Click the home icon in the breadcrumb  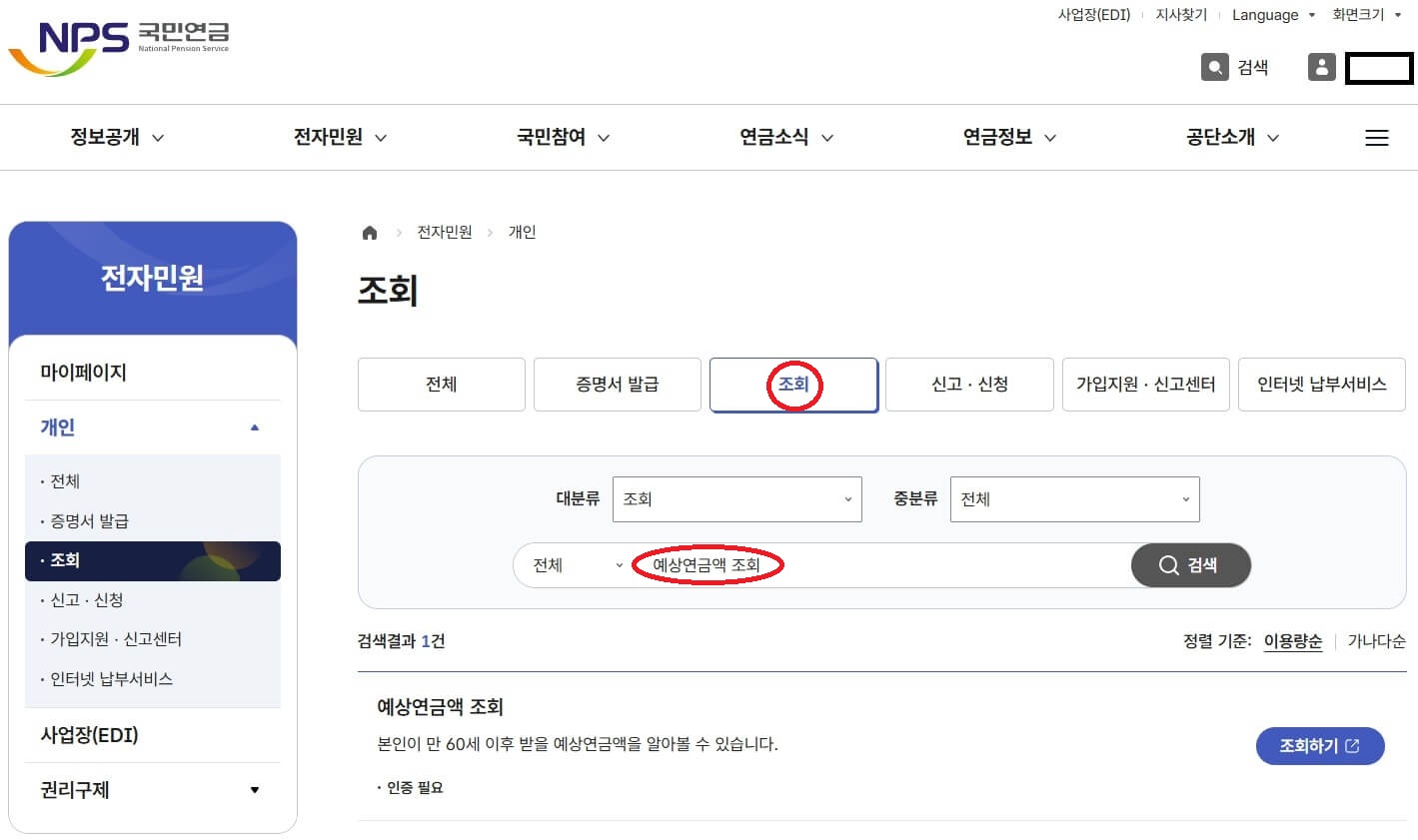click(x=370, y=231)
